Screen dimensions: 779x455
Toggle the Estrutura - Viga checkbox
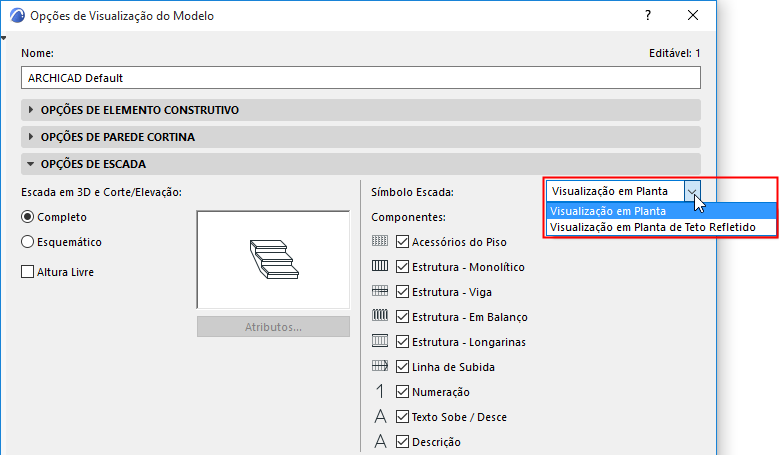click(402, 292)
